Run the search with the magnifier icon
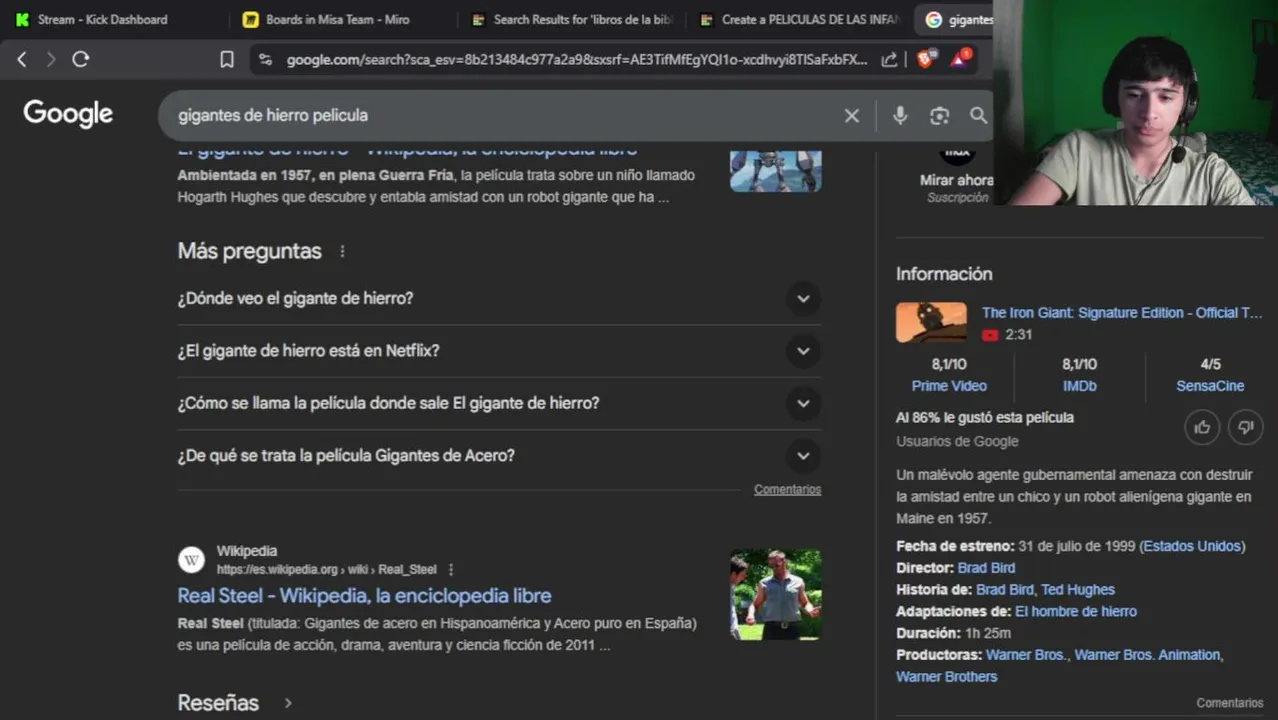 [x=978, y=116]
